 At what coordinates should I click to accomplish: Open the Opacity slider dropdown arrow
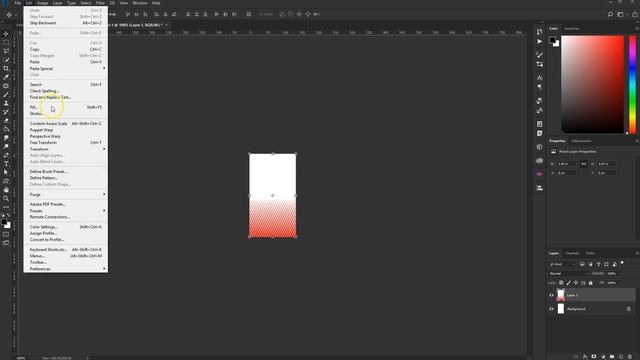click(620, 273)
